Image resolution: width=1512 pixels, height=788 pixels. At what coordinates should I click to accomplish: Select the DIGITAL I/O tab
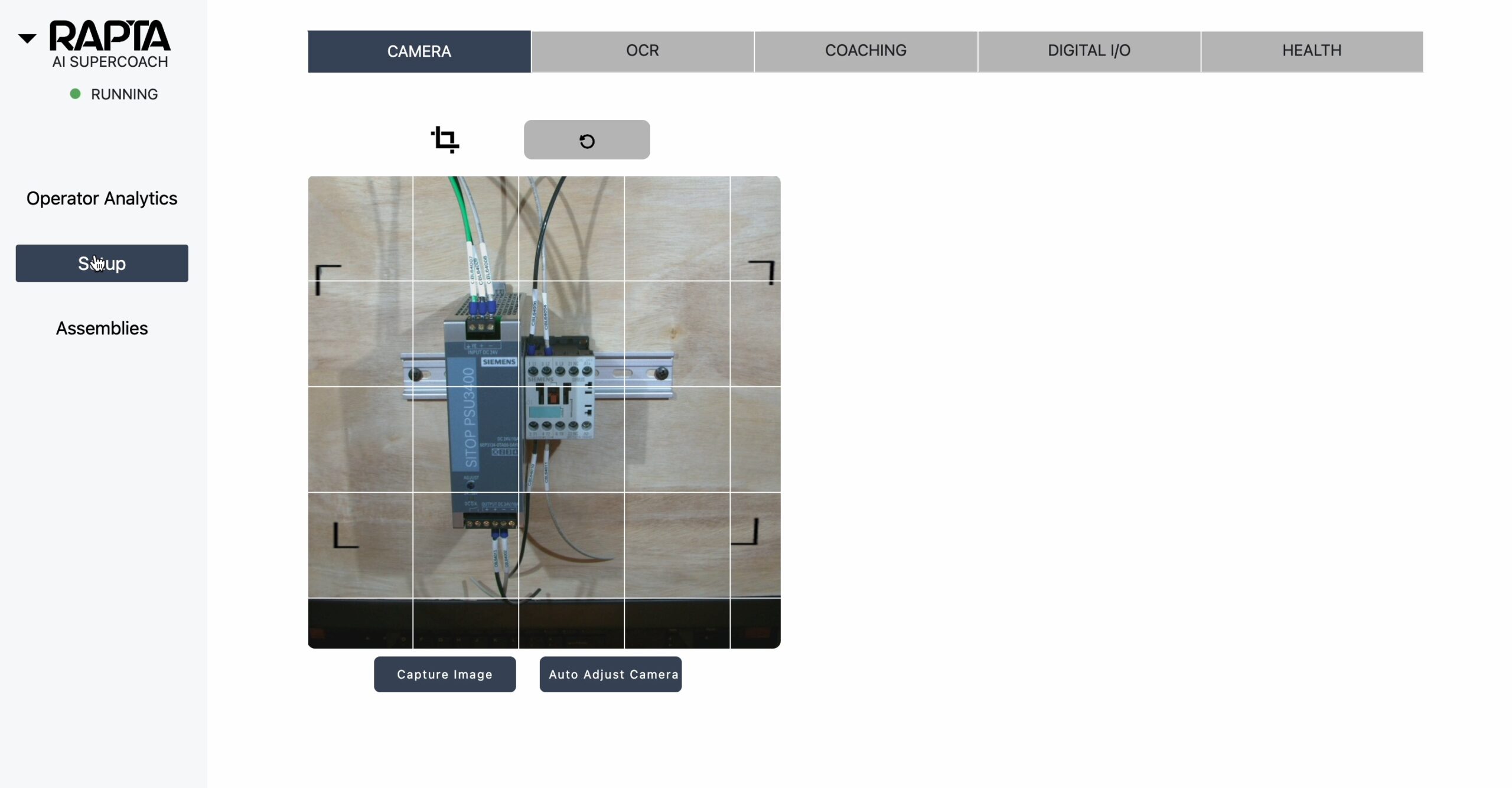[x=1088, y=51]
